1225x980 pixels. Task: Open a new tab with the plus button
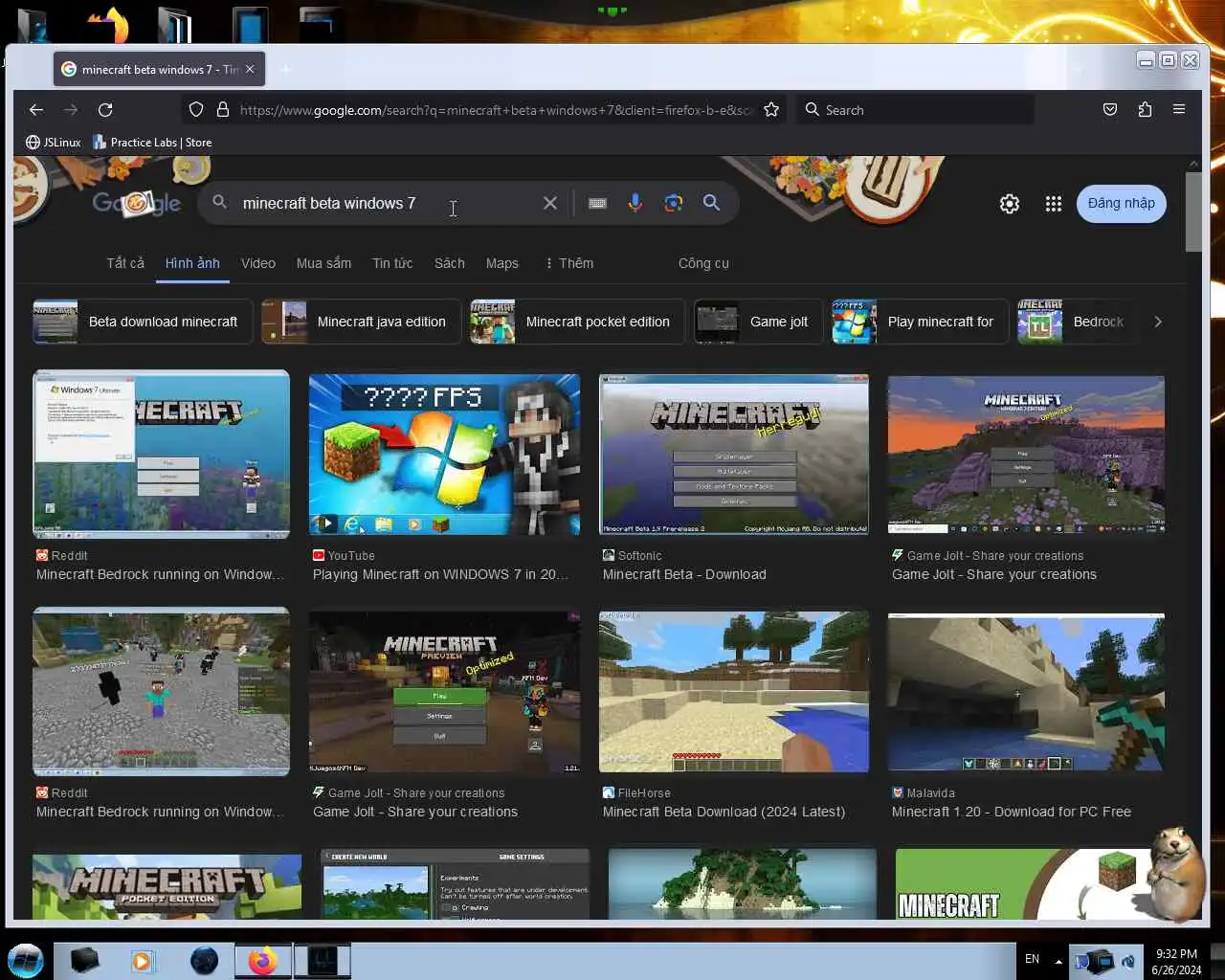(x=285, y=69)
